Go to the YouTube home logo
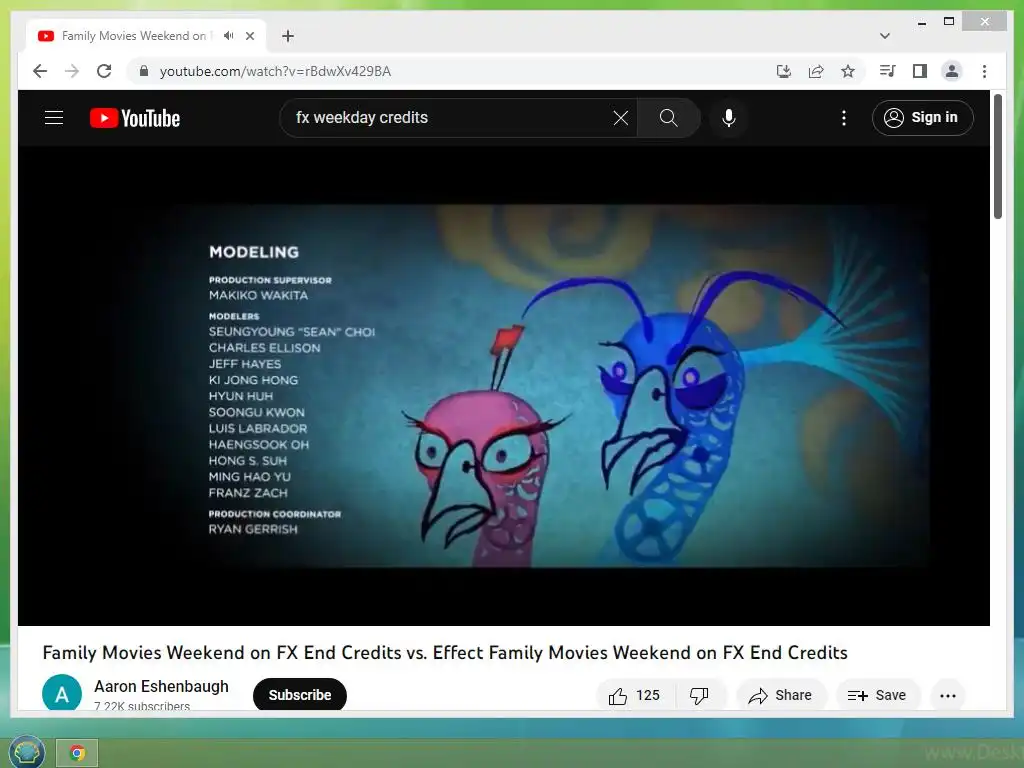 point(135,118)
